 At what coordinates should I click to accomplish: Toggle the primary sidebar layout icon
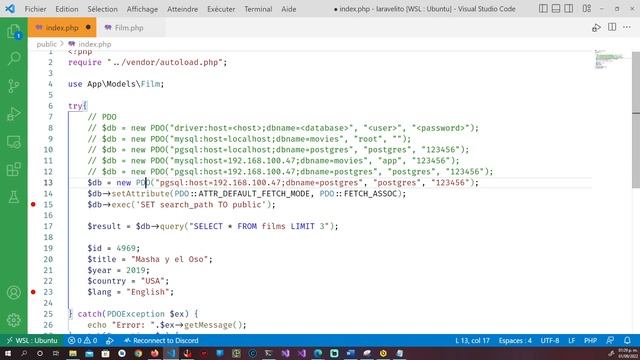pyautogui.click(x=543, y=9)
